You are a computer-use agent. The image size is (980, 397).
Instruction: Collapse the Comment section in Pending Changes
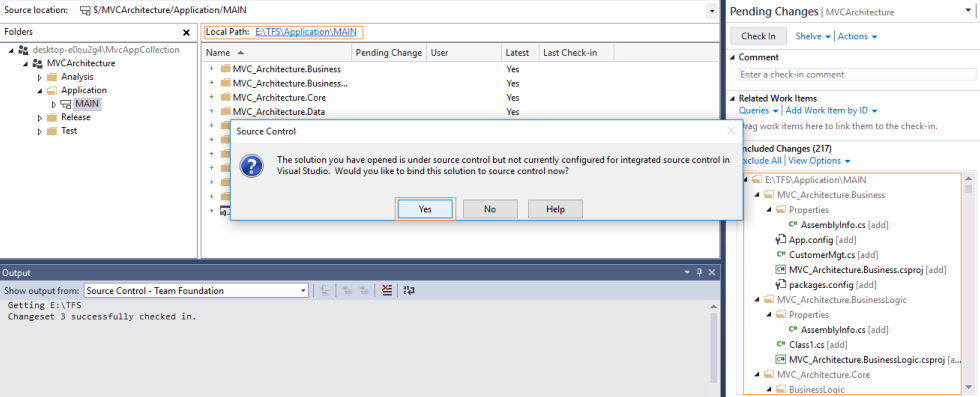[x=732, y=58]
